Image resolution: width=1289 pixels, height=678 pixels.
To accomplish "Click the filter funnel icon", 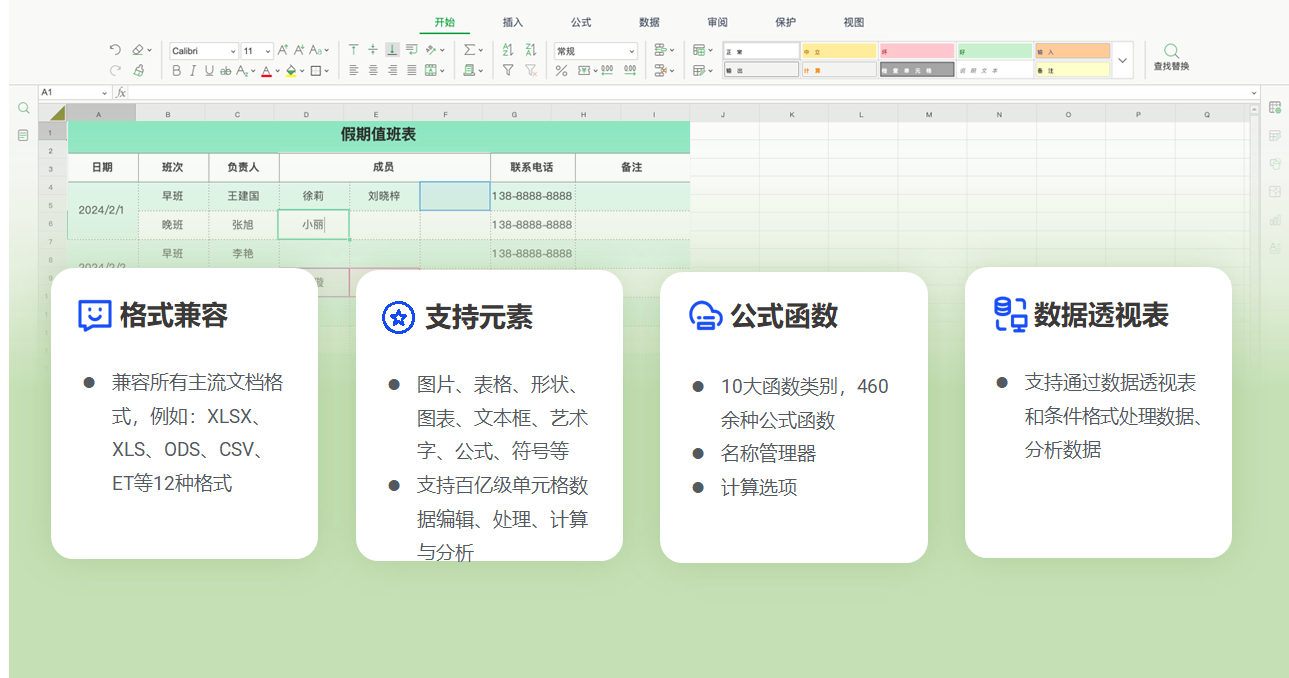I will [x=508, y=70].
